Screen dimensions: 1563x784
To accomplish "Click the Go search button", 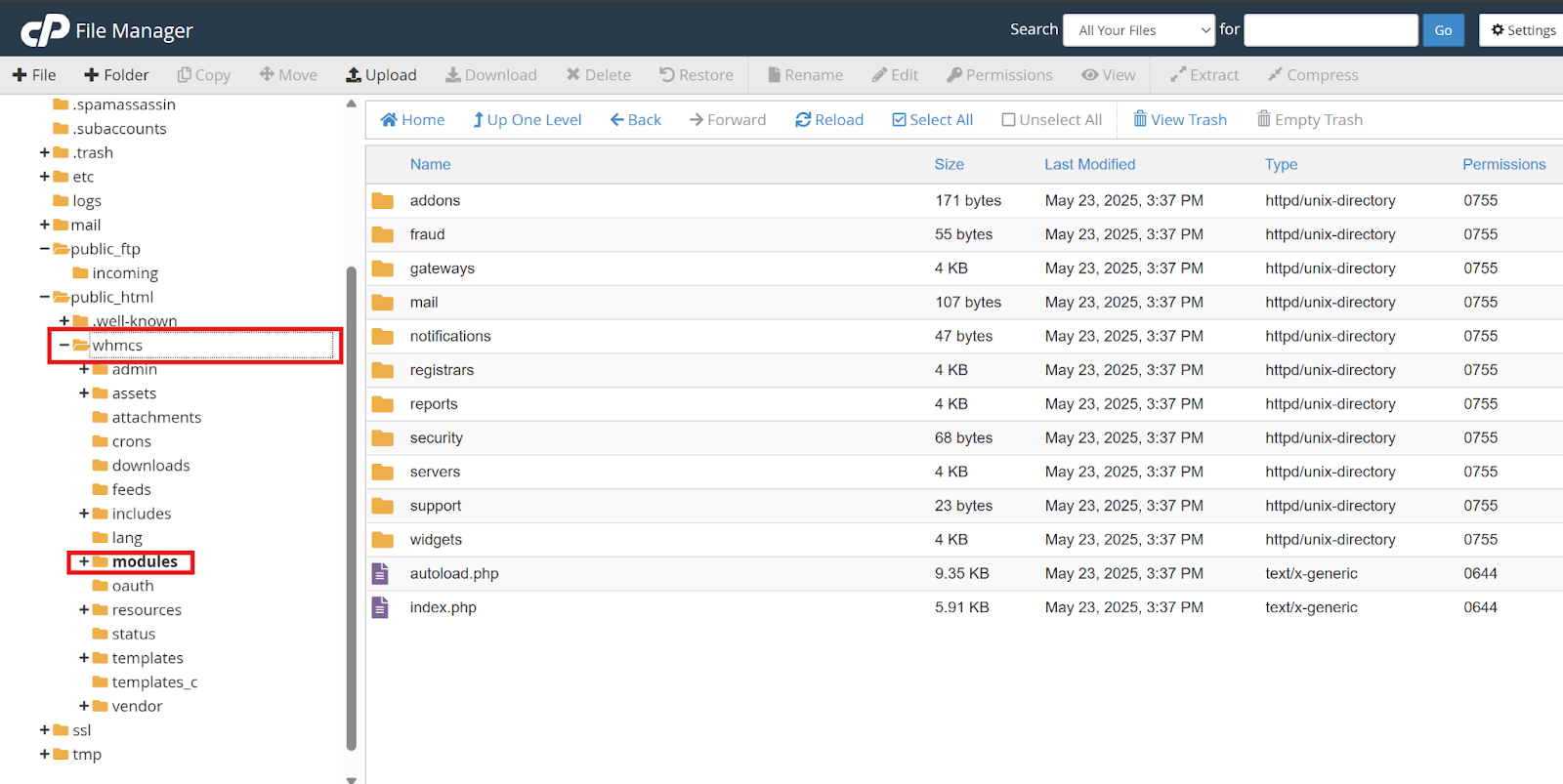I will 1443,30.
